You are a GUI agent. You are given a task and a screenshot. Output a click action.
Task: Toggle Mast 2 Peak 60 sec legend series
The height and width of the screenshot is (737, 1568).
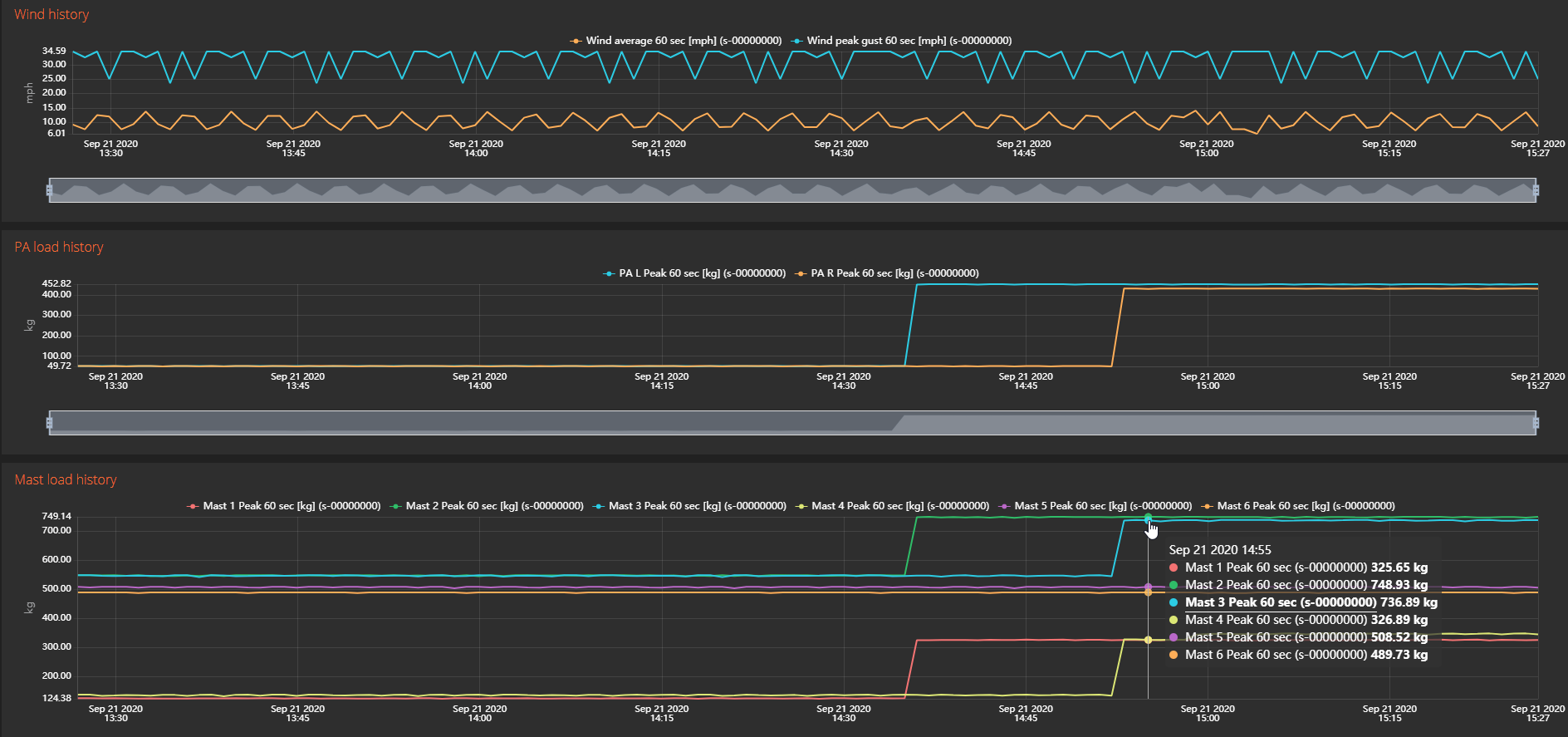[486, 506]
